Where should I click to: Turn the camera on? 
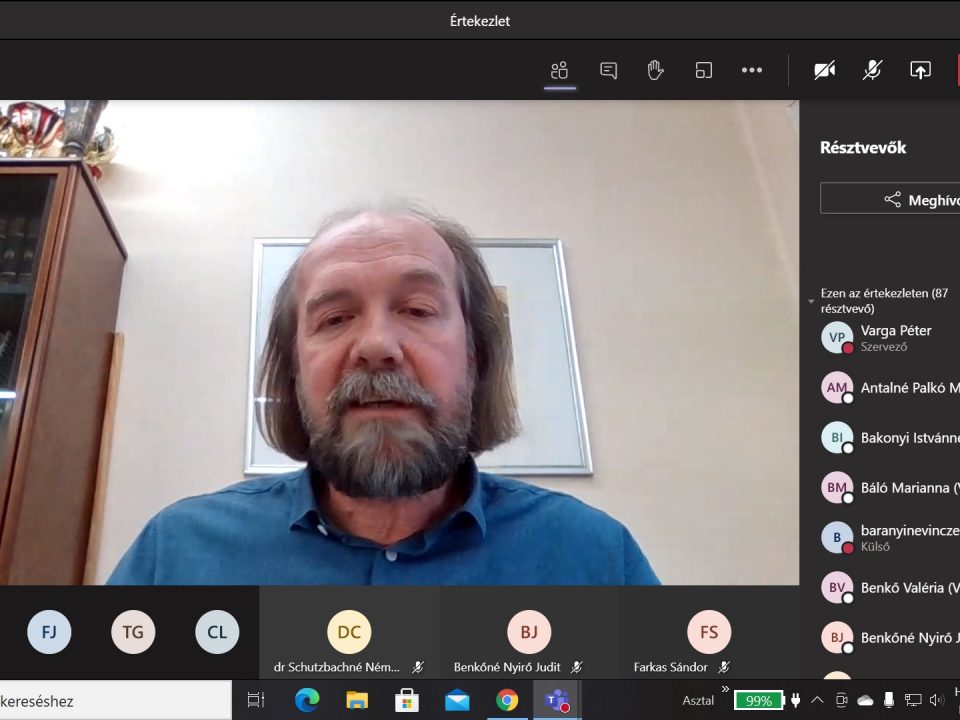click(x=824, y=70)
